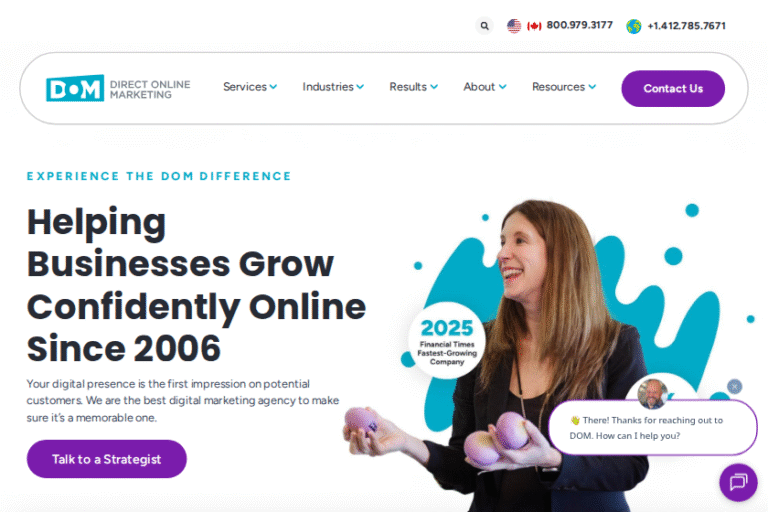Expand the Services dropdown chevron
The width and height of the screenshot is (768, 512).
(x=273, y=87)
